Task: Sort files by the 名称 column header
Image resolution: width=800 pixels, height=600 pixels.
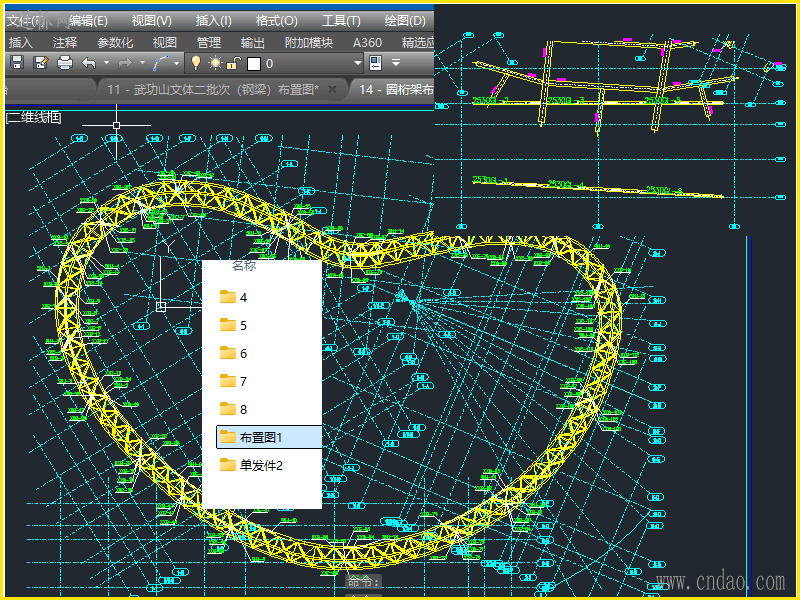Action: click(244, 266)
